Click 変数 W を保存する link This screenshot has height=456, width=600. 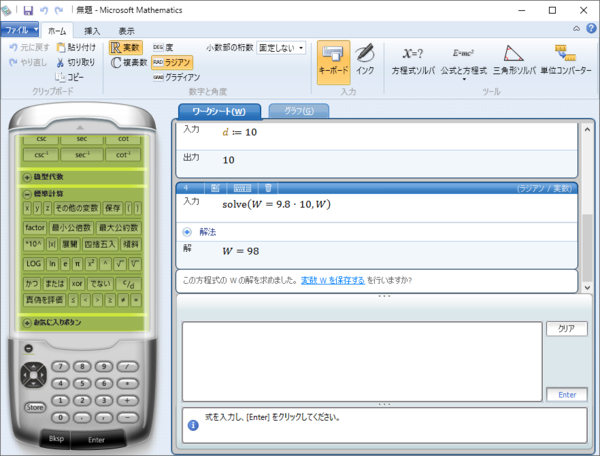[333, 280]
